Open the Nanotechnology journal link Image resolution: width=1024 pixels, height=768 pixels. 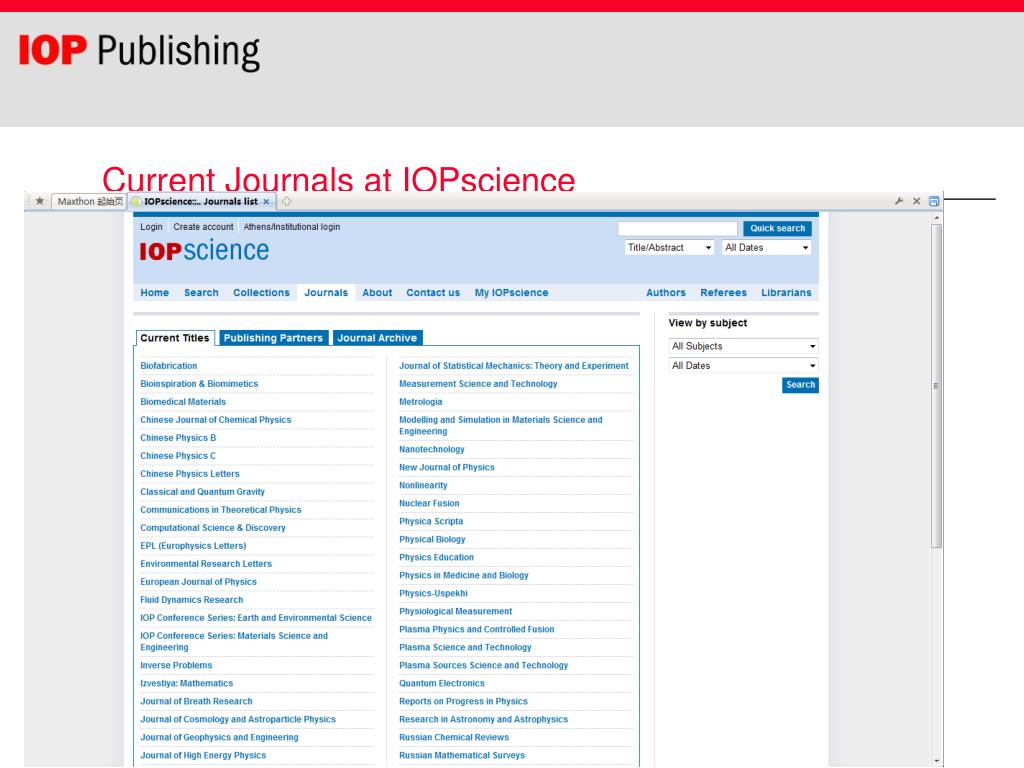(432, 449)
